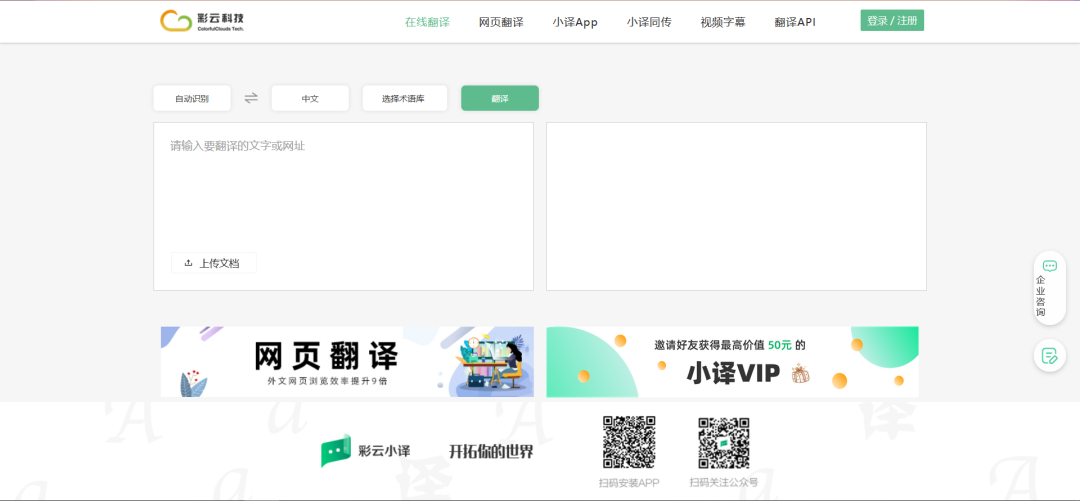The width and height of the screenshot is (1080, 501).
Task: Click the green 翻译 button
Action: [x=500, y=99]
